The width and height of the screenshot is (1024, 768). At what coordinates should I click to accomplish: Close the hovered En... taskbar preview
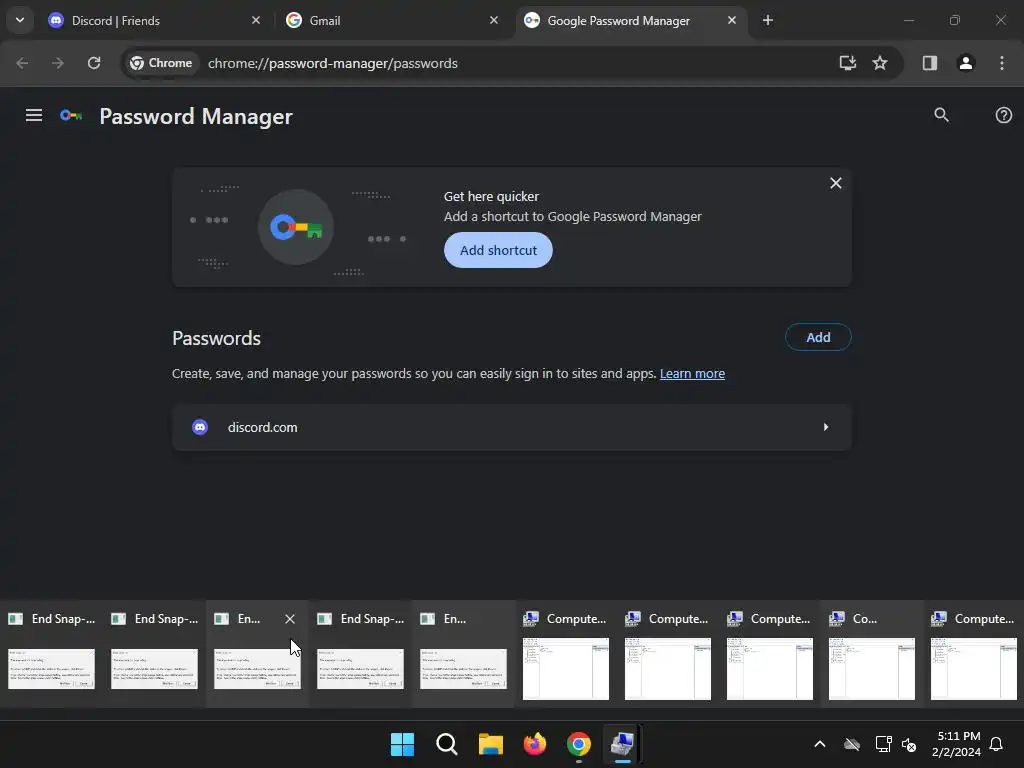click(290, 618)
